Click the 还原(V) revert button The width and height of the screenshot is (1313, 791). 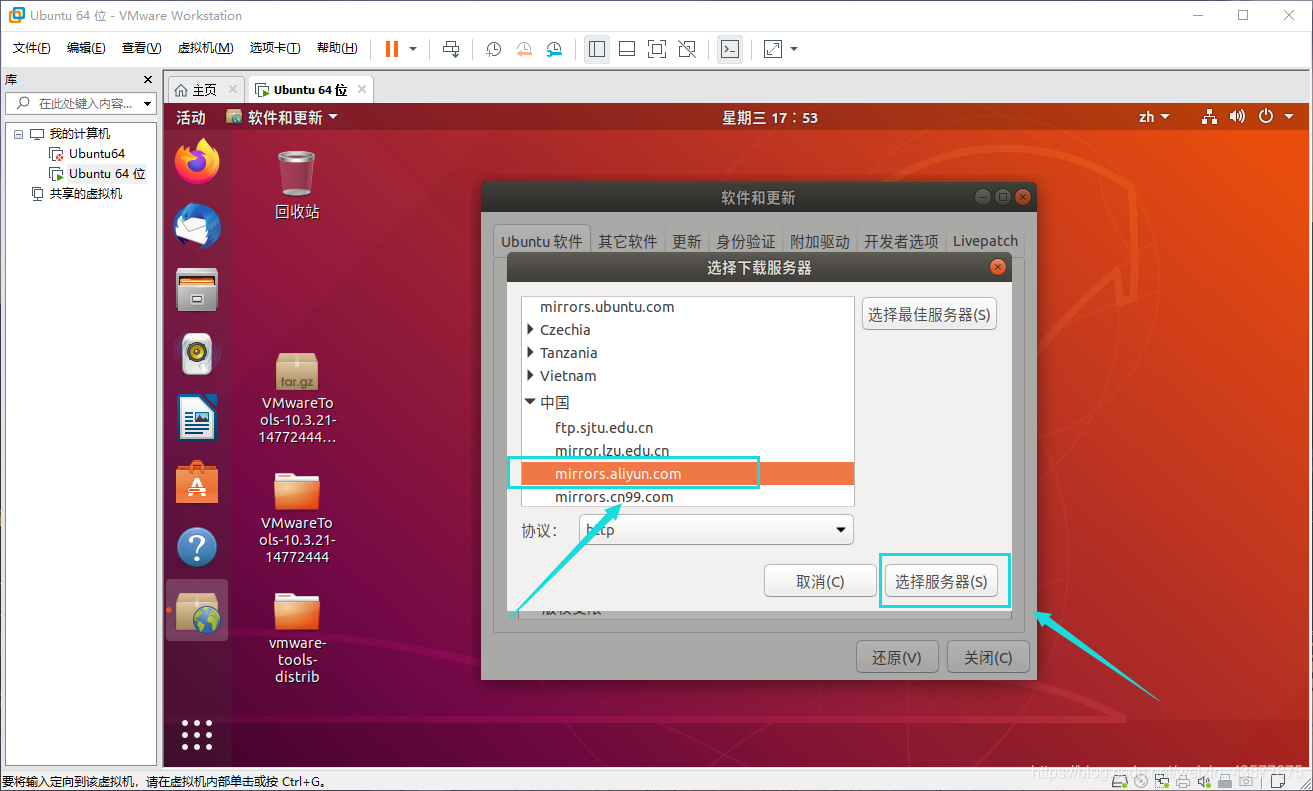[x=897, y=657]
